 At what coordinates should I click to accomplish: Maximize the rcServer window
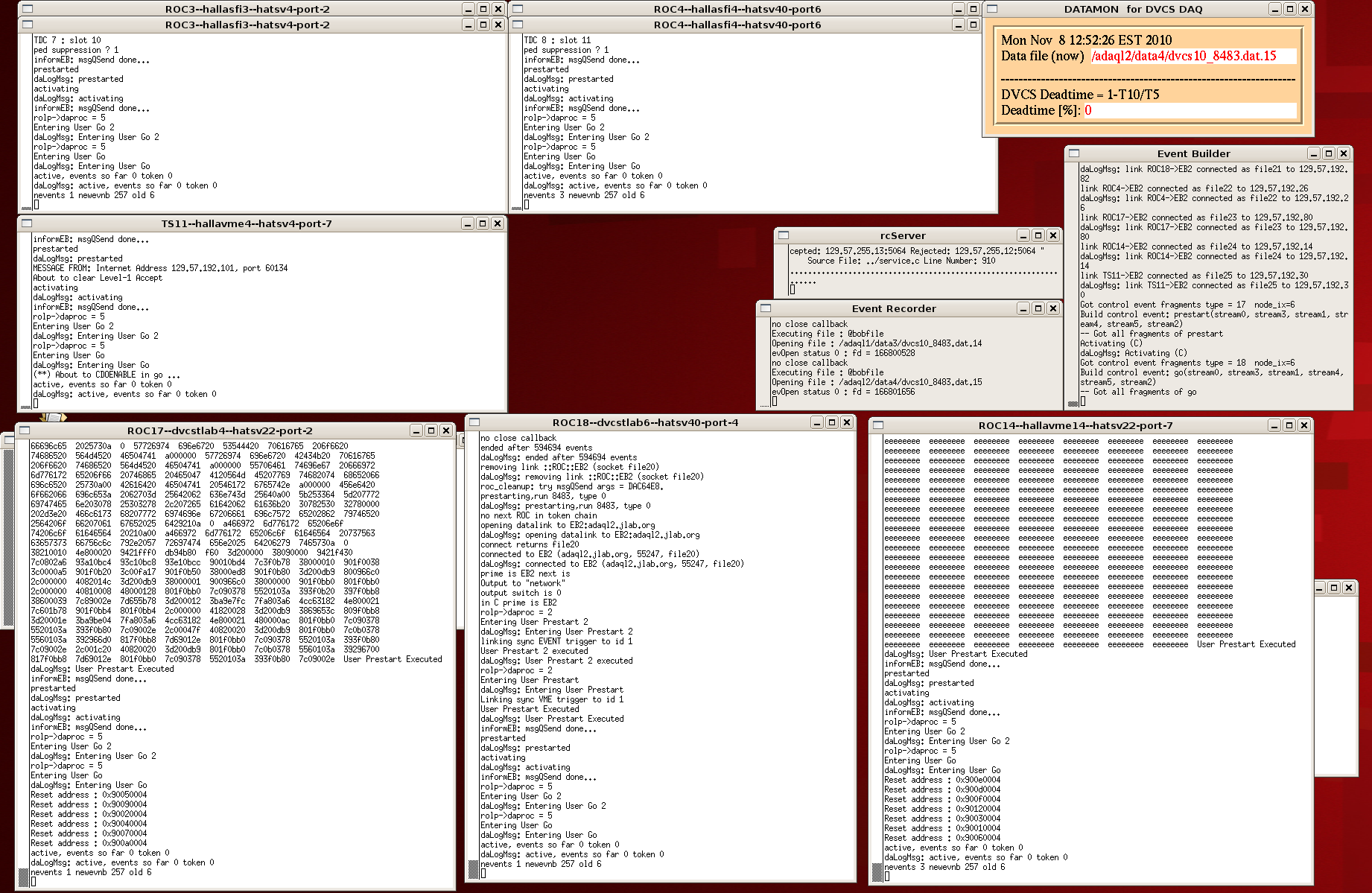(x=1038, y=235)
